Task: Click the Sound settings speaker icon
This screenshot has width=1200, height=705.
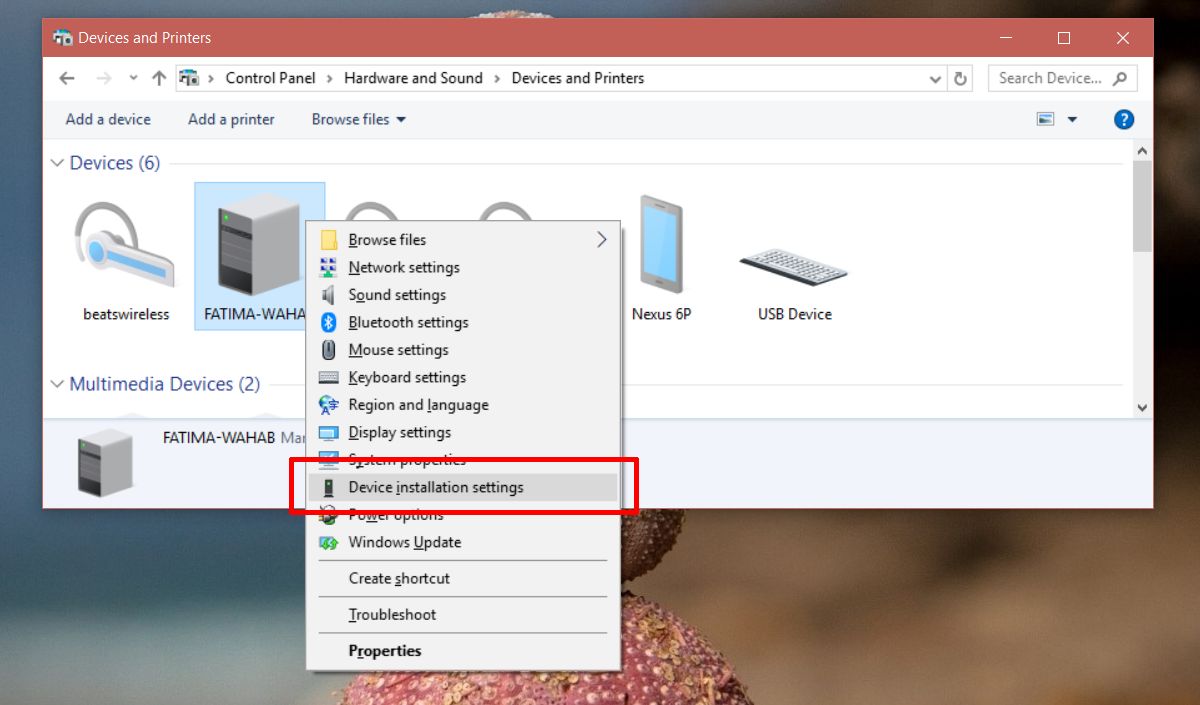Action: (x=328, y=295)
